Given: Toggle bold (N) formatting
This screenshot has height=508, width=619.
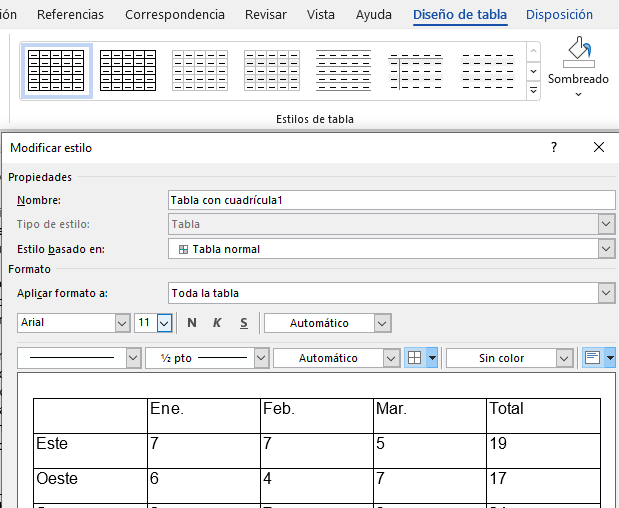Looking at the screenshot, I should click(x=192, y=323).
